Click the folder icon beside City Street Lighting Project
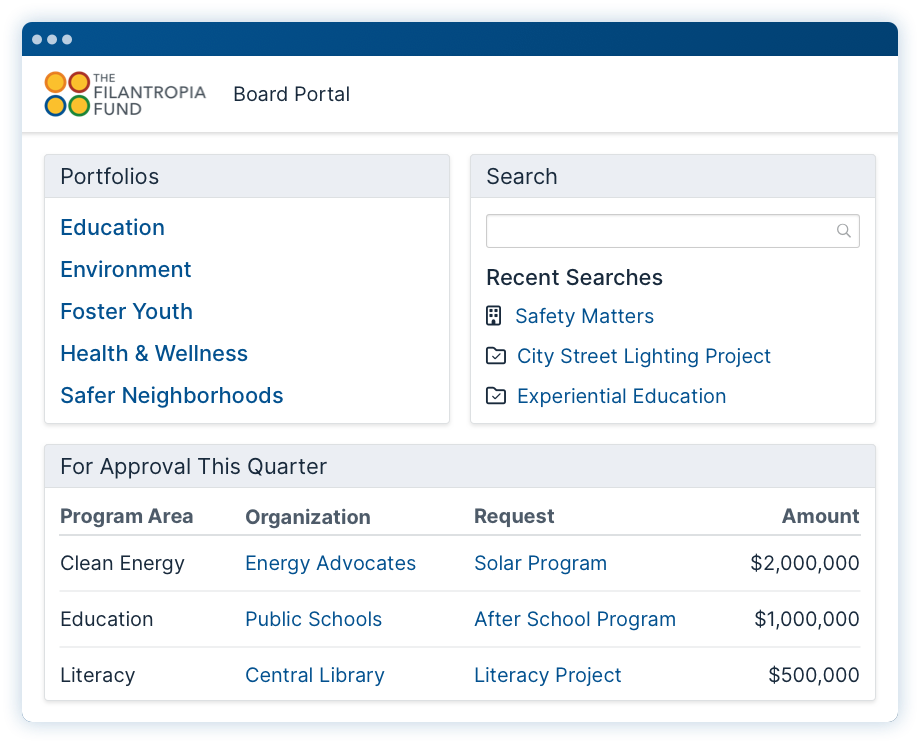 click(496, 356)
